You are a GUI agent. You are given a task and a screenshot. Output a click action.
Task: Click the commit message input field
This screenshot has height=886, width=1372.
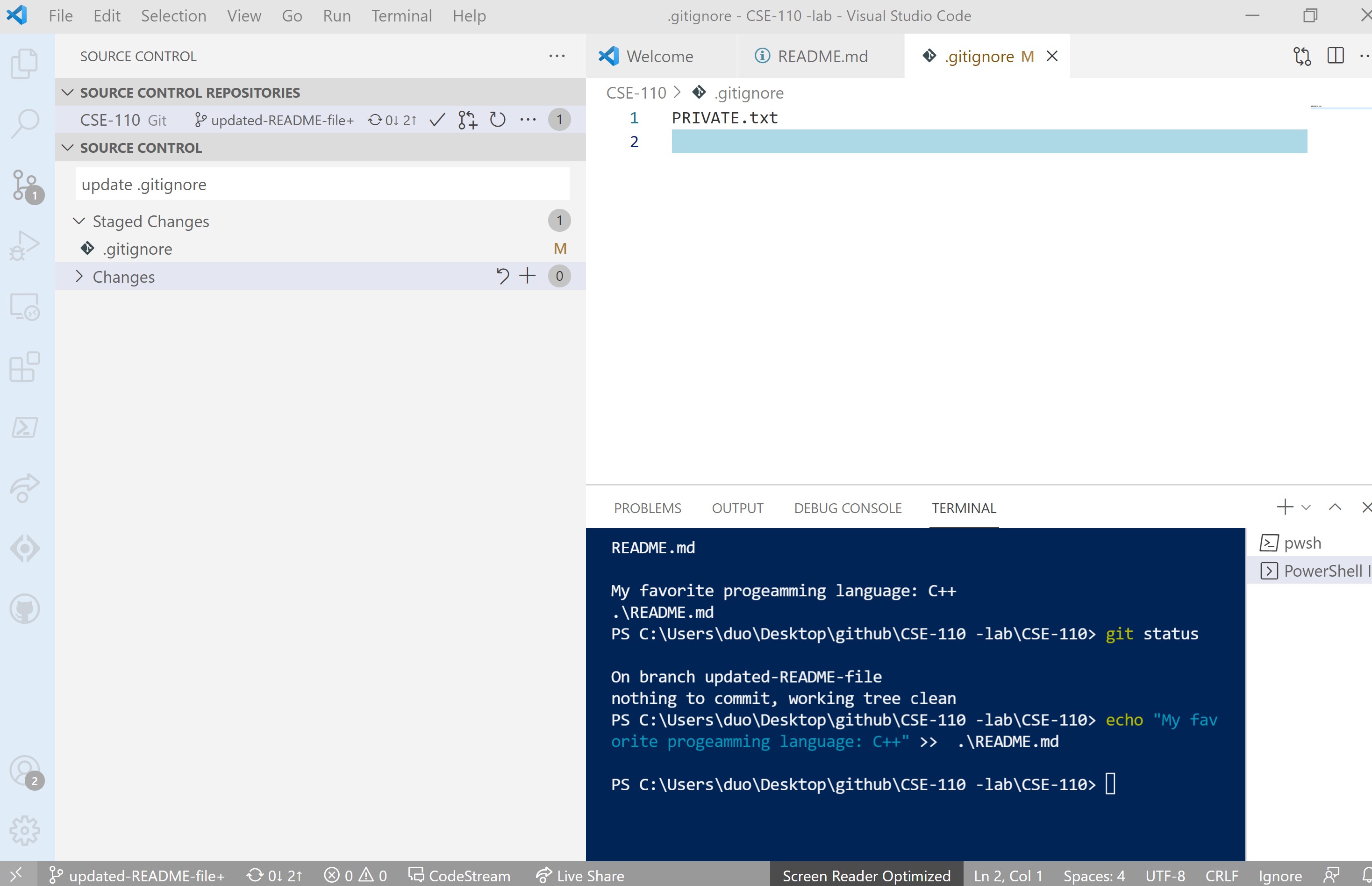click(322, 184)
